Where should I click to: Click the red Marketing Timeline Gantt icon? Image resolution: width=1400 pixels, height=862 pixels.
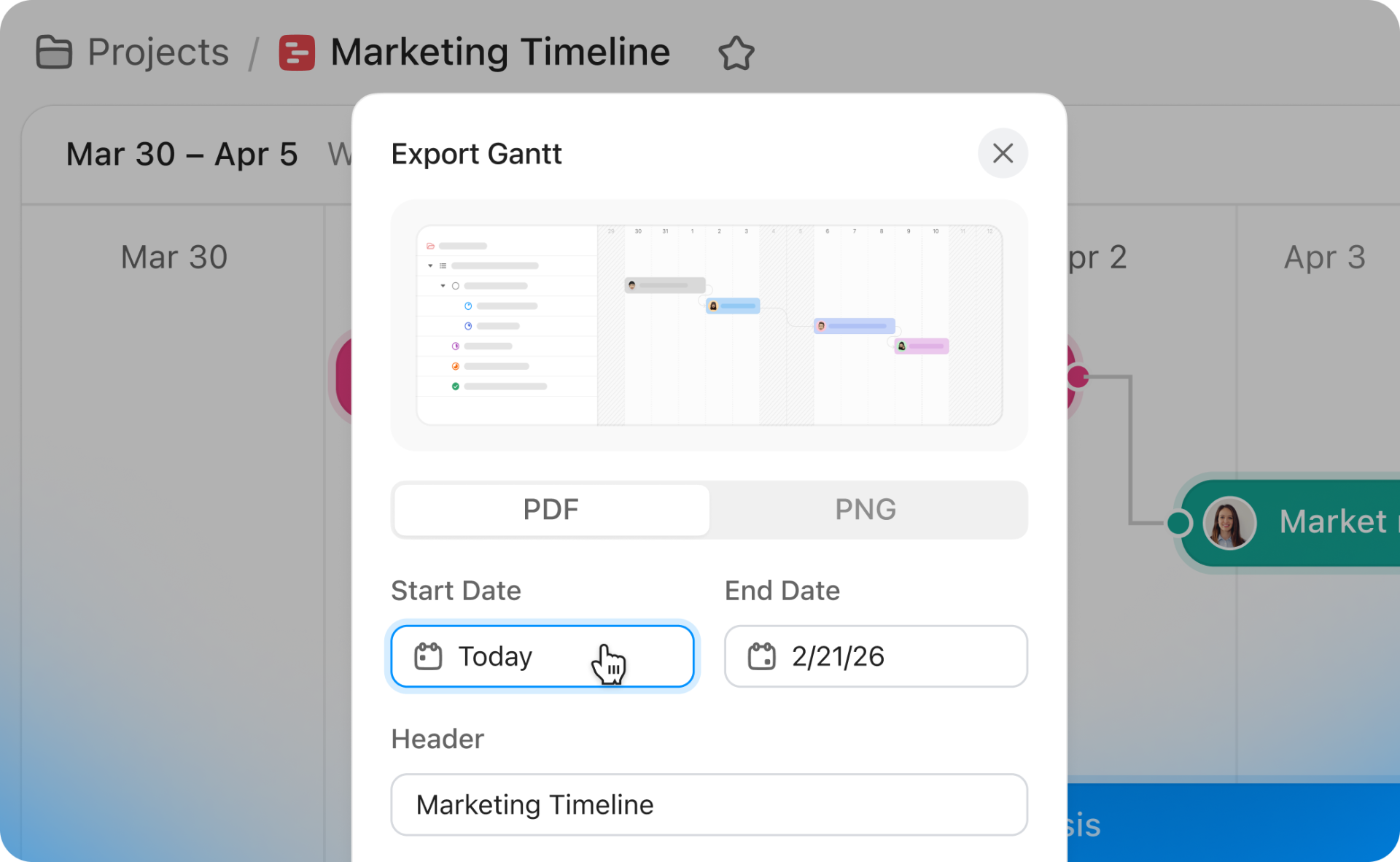(x=297, y=53)
